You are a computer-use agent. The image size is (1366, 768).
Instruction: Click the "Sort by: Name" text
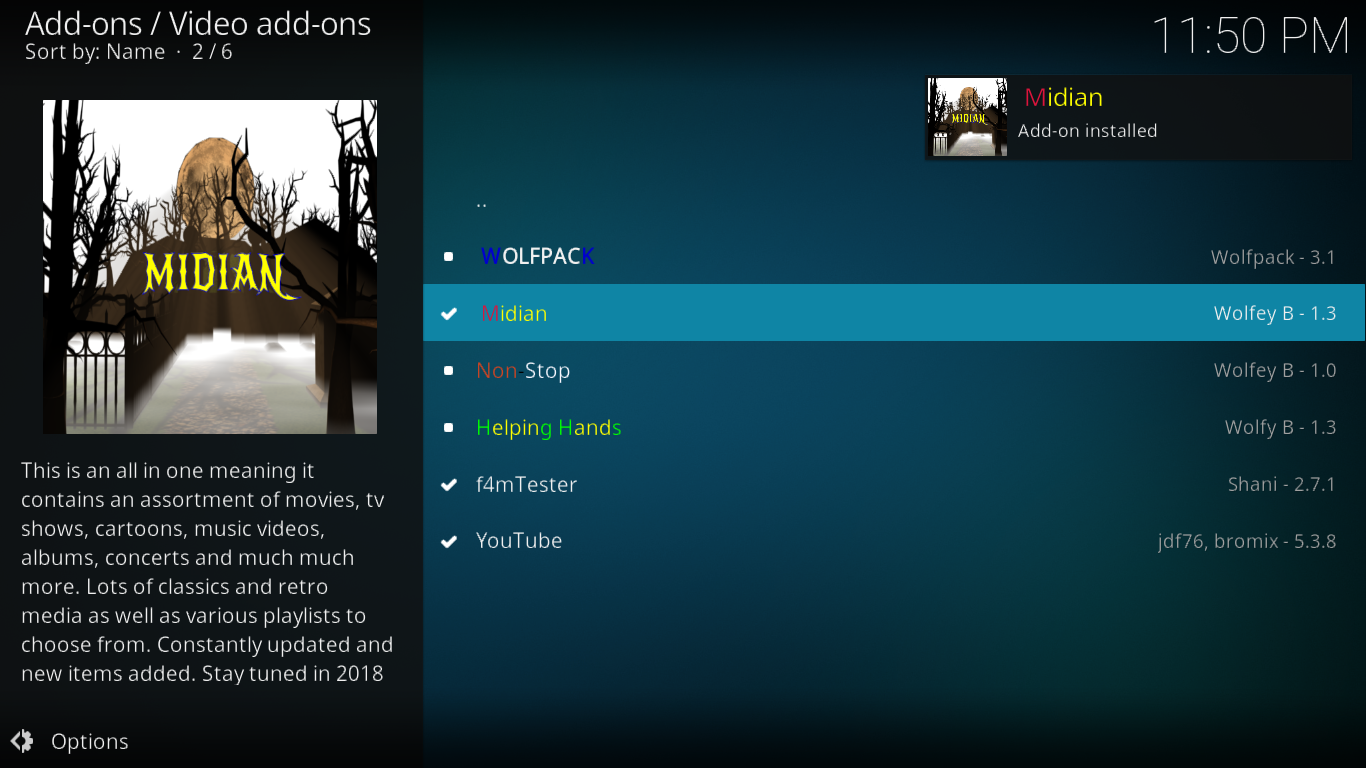tap(95, 52)
